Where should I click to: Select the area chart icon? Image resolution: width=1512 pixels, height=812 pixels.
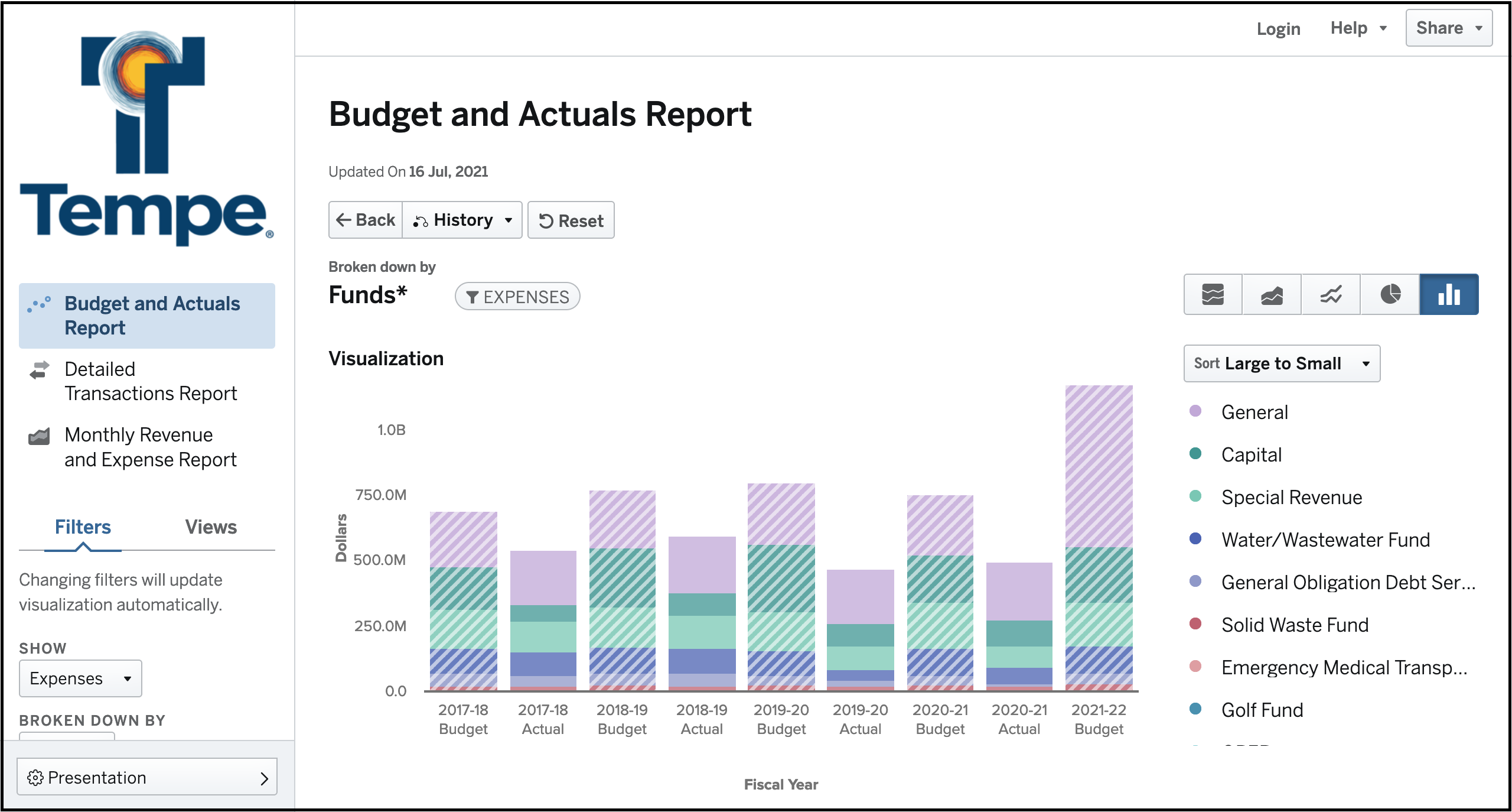click(x=1272, y=294)
